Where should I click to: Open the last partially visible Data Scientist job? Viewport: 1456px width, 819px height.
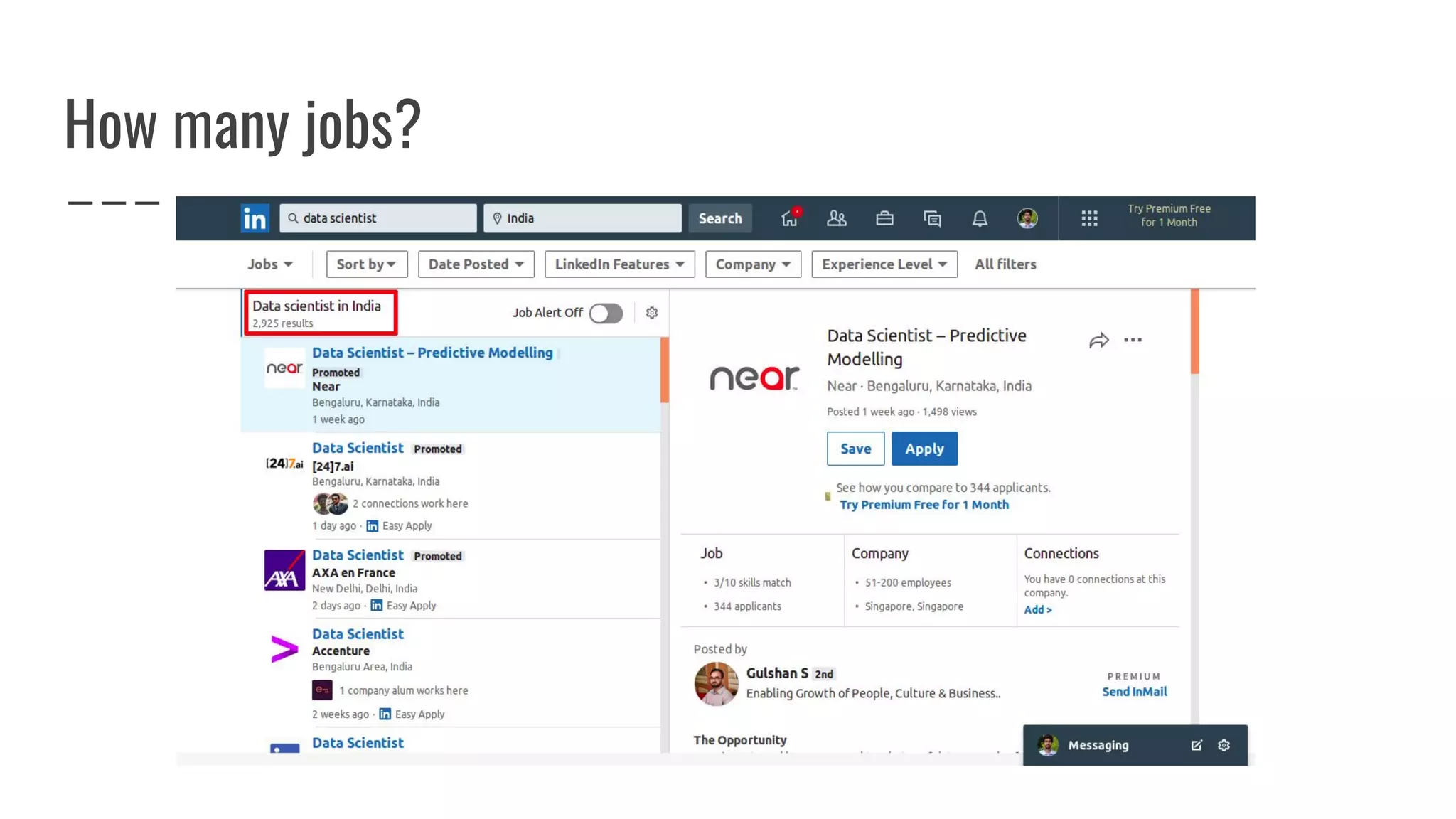click(x=358, y=743)
